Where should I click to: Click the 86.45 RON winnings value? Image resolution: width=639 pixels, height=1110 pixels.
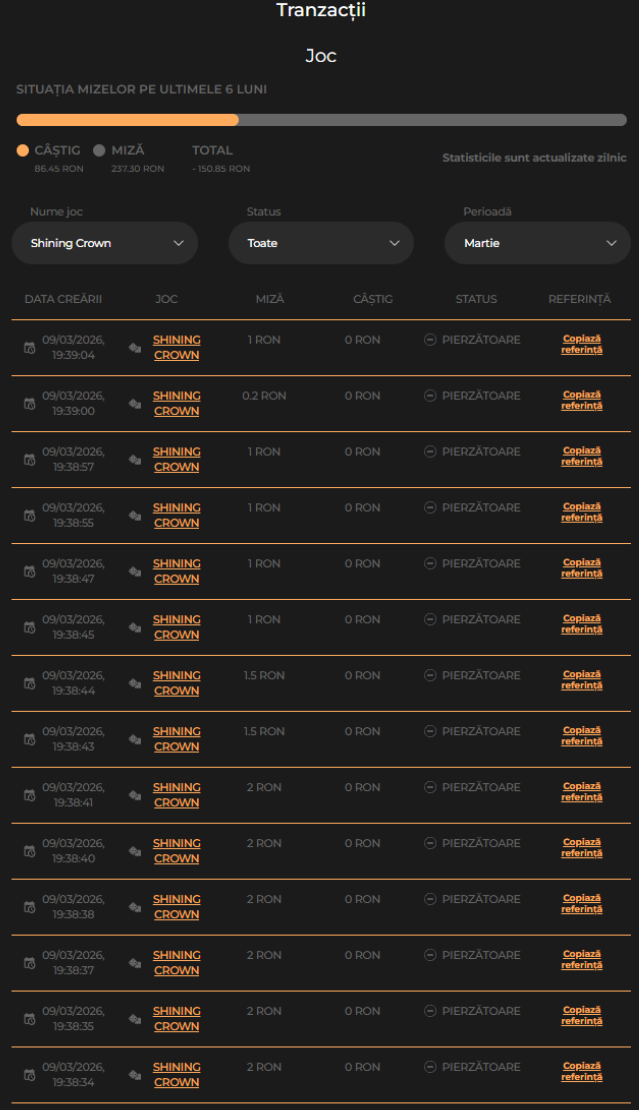pos(59,169)
